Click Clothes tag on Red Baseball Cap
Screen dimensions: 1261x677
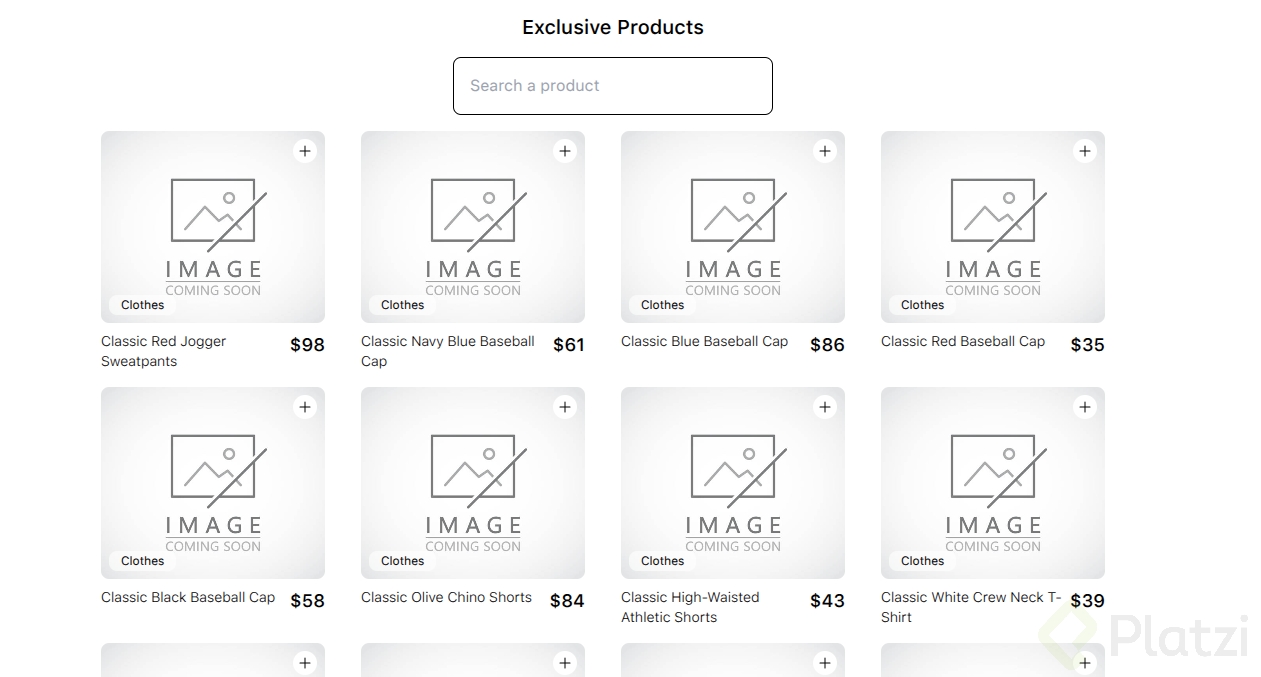(x=922, y=305)
